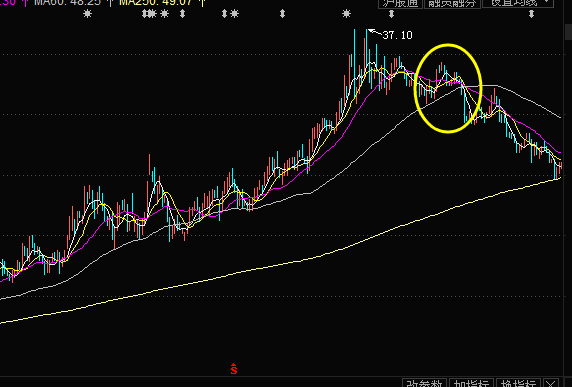Viewport: 572px width, 387px height.
Task: Click the 换指标 button
Action: pyautogui.click(x=518, y=383)
